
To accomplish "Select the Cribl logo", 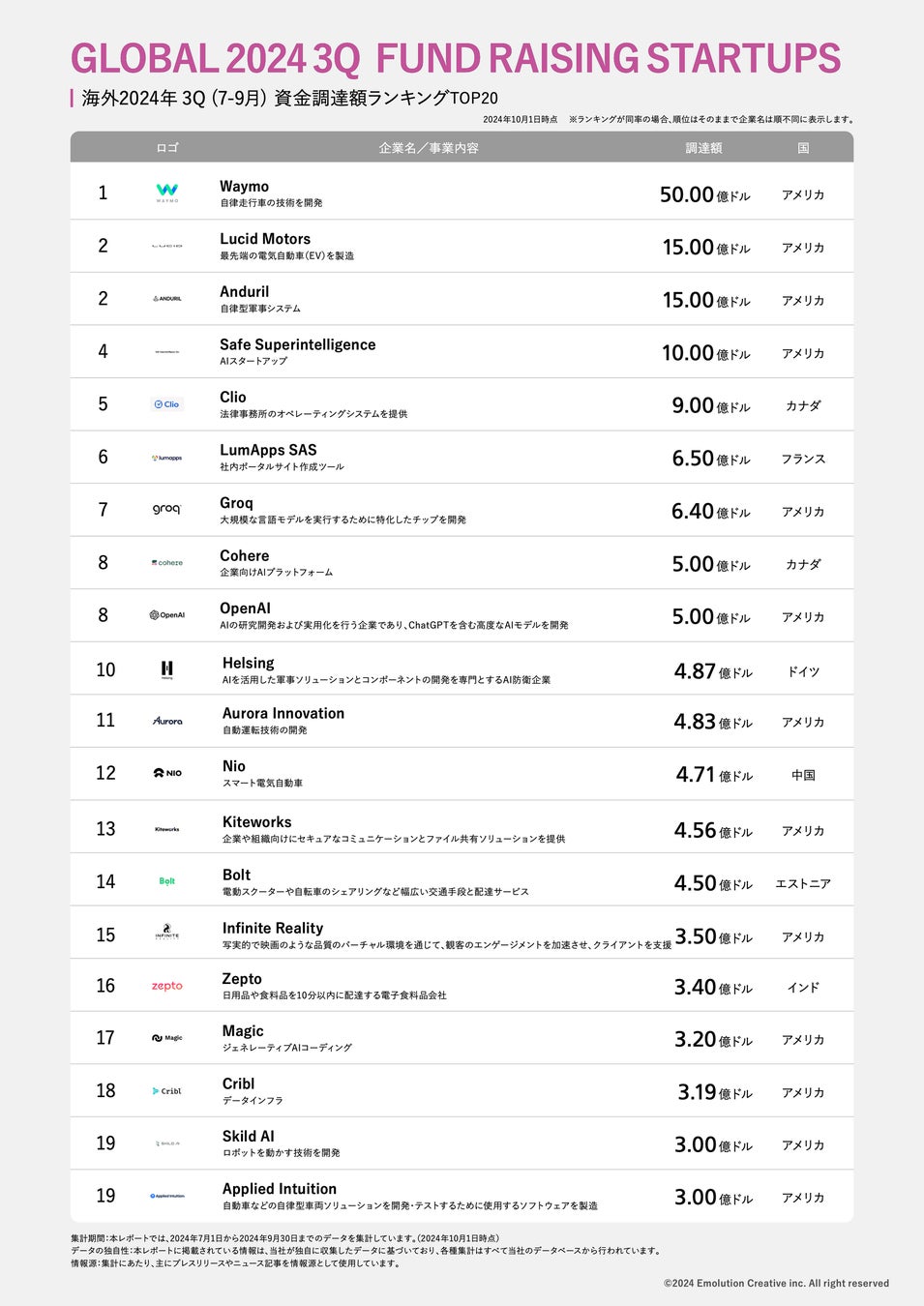I will click(167, 1091).
